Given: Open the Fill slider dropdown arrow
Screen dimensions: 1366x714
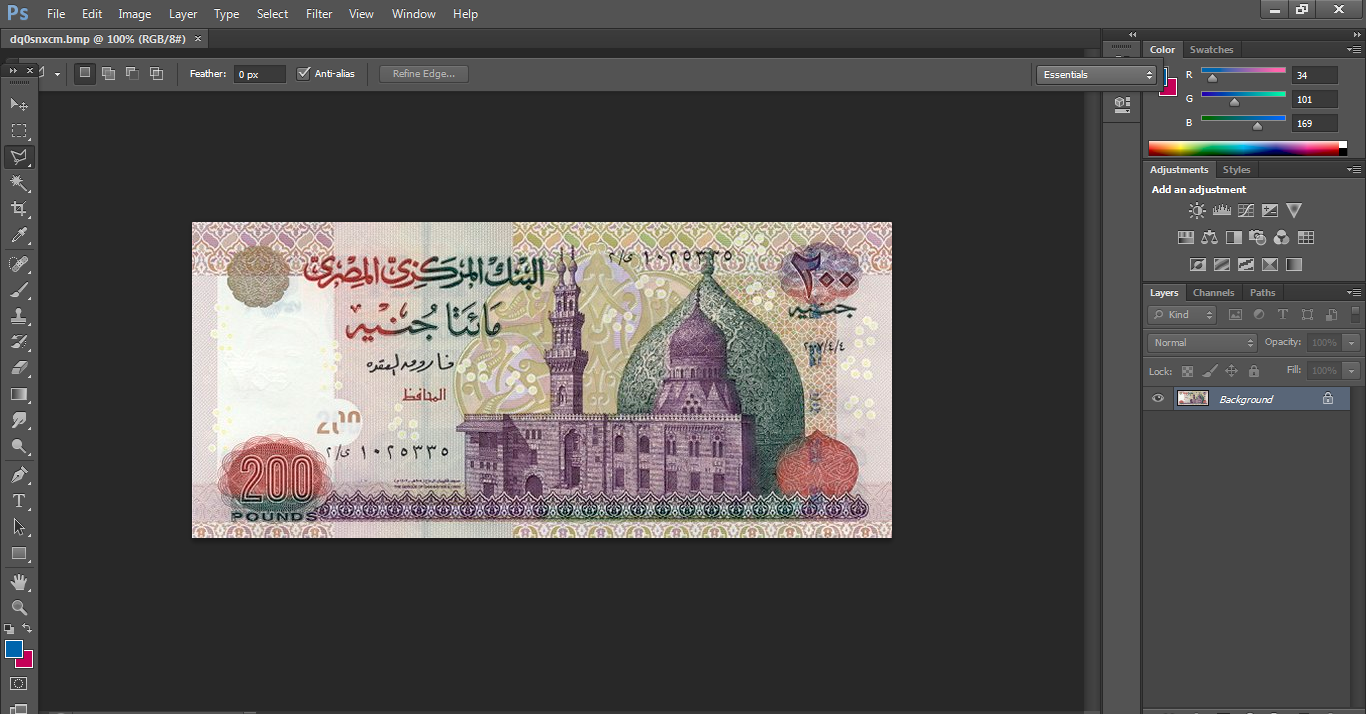Looking at the screenshot, I should click(x=1352, y=370).
